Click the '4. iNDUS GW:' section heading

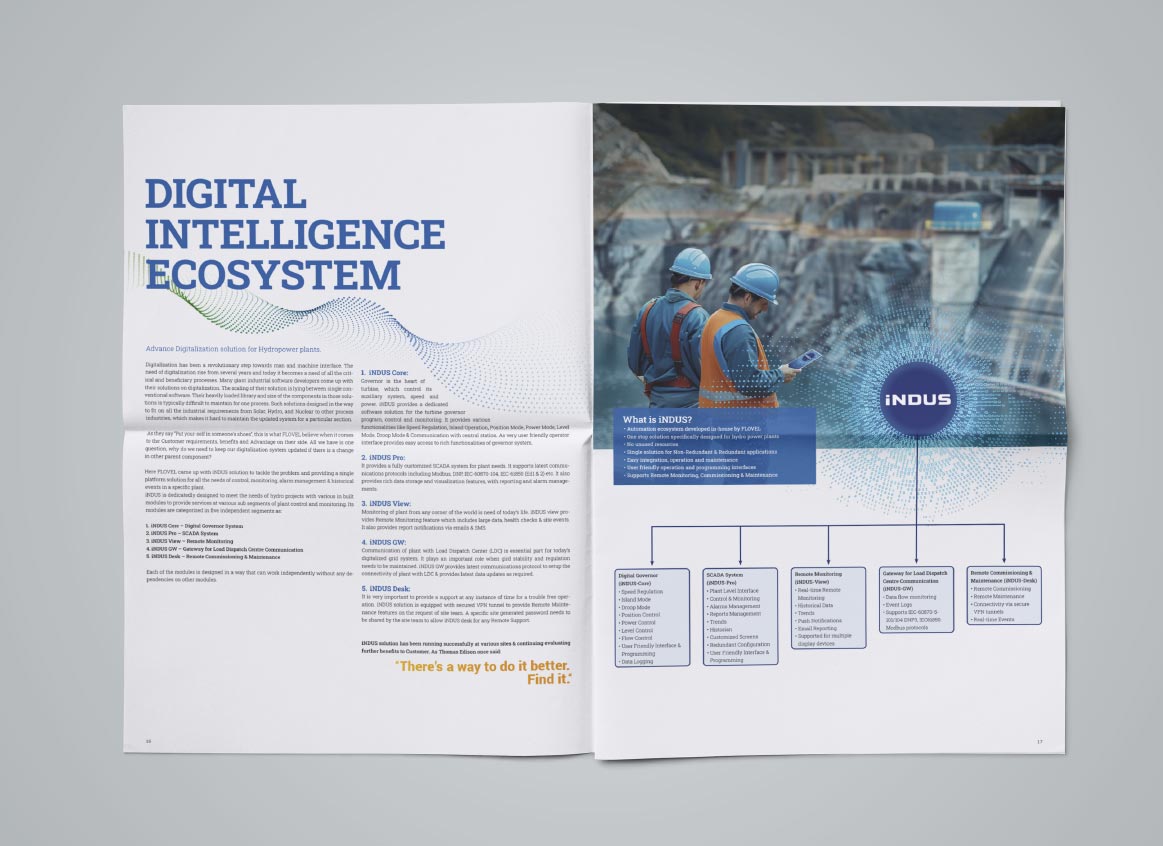coord(383,542)
